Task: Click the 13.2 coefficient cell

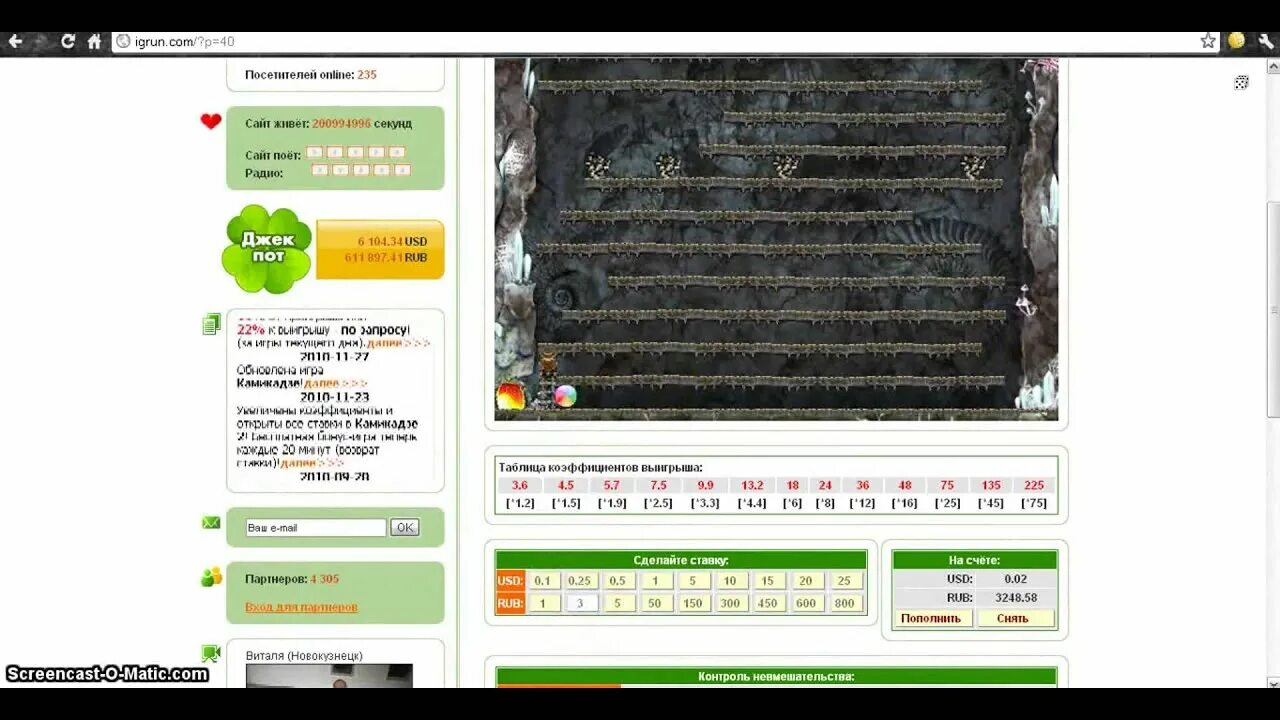Action: [752, 485]
